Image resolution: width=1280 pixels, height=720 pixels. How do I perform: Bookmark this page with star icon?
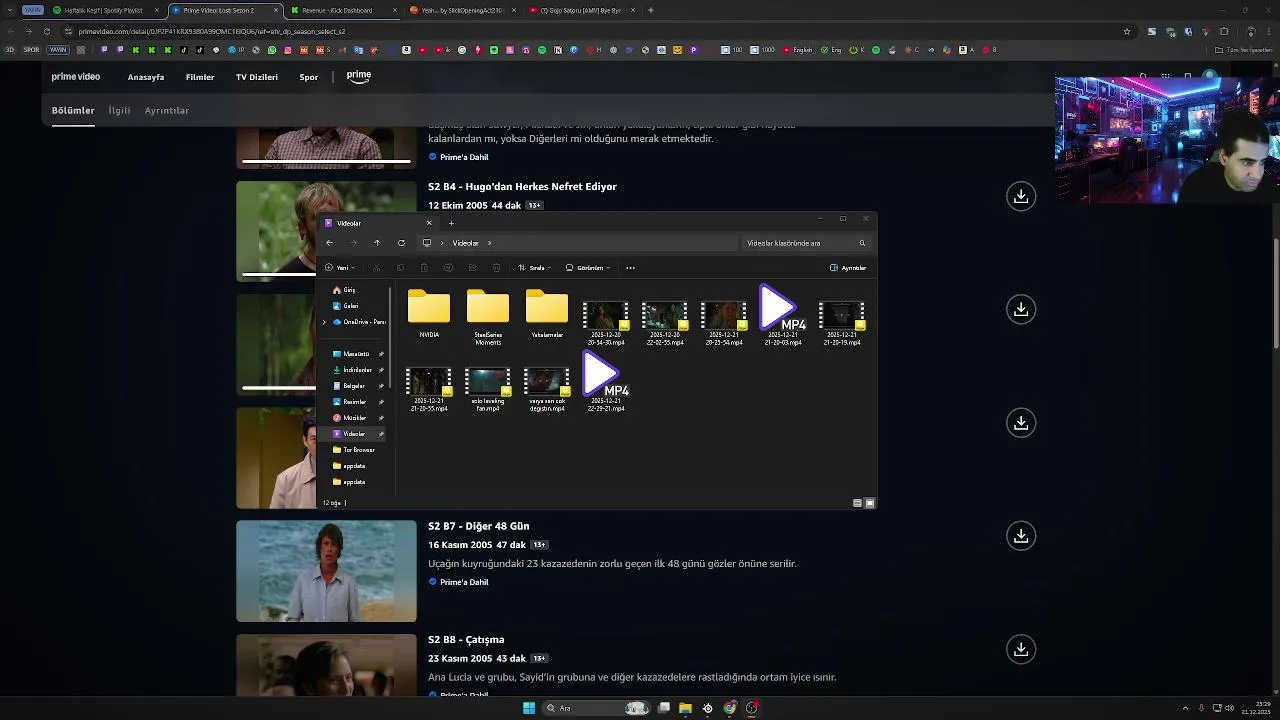click(x=1127, y=31)
